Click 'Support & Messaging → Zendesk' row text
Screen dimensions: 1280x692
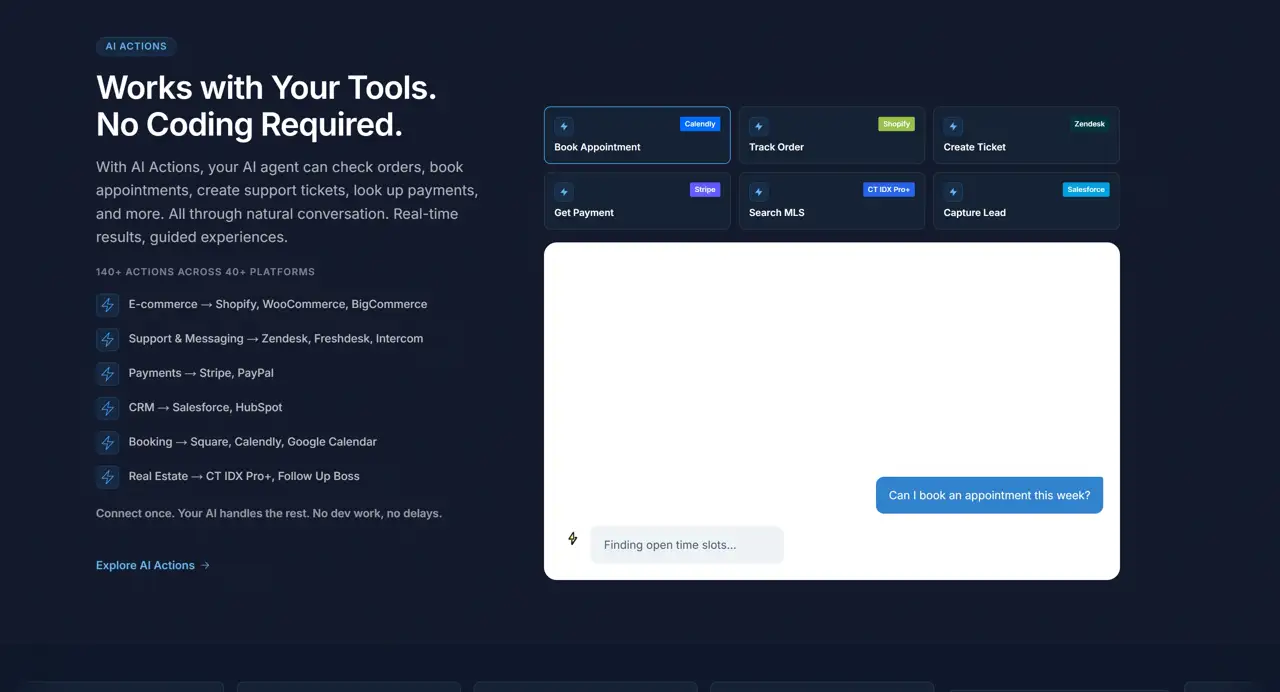click(276, 339)
